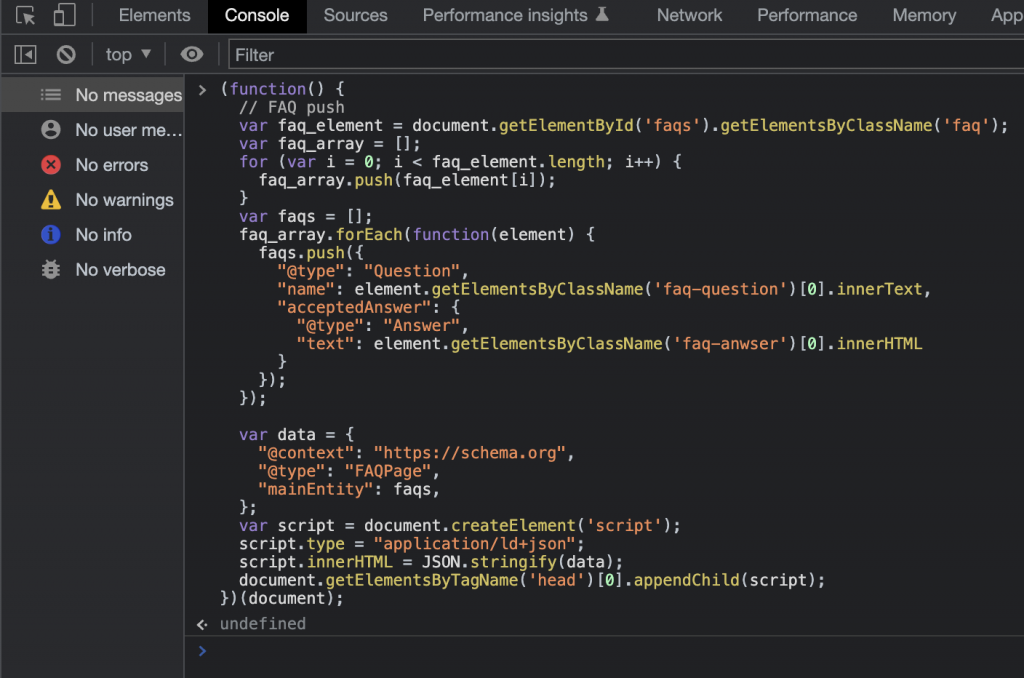Click the 'faq_array.forEach' line
This screenshot has width=1024, height=678.
[417, 234]
